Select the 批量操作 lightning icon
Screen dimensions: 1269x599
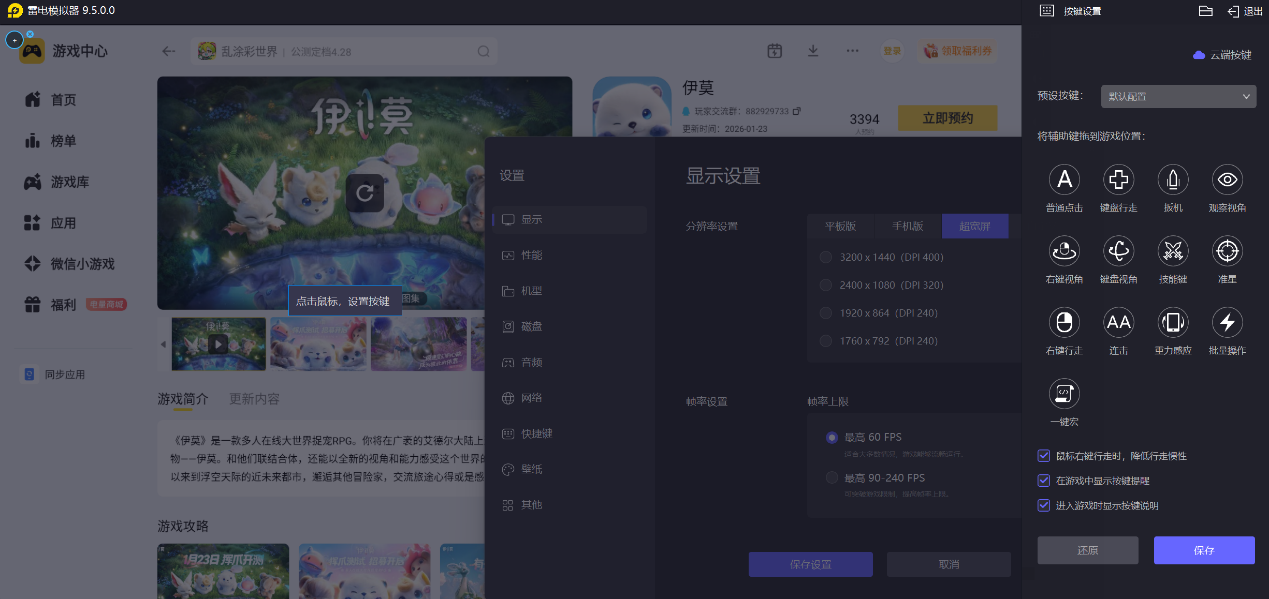click(x=1227, y=322)
